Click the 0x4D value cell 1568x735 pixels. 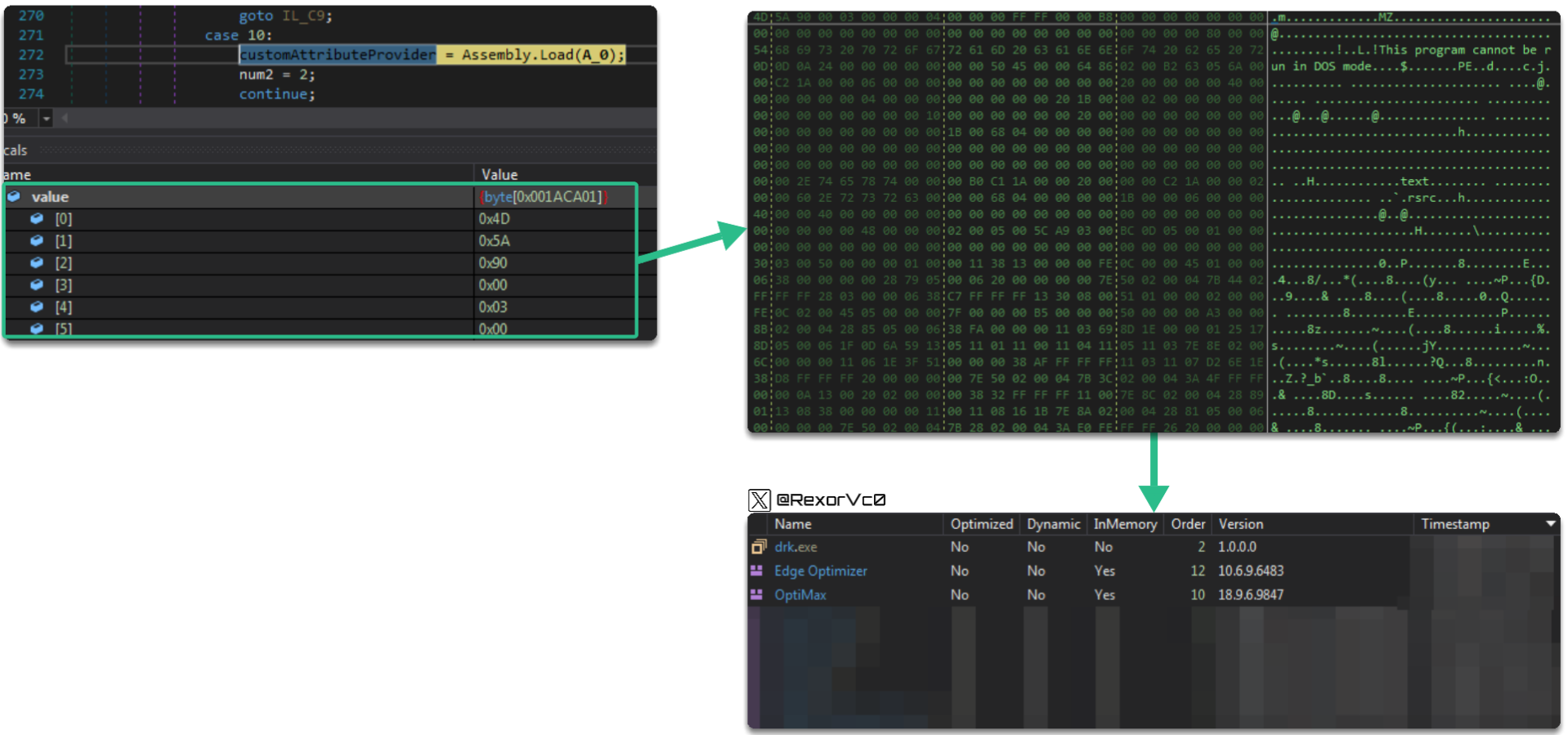pos(494,219)
